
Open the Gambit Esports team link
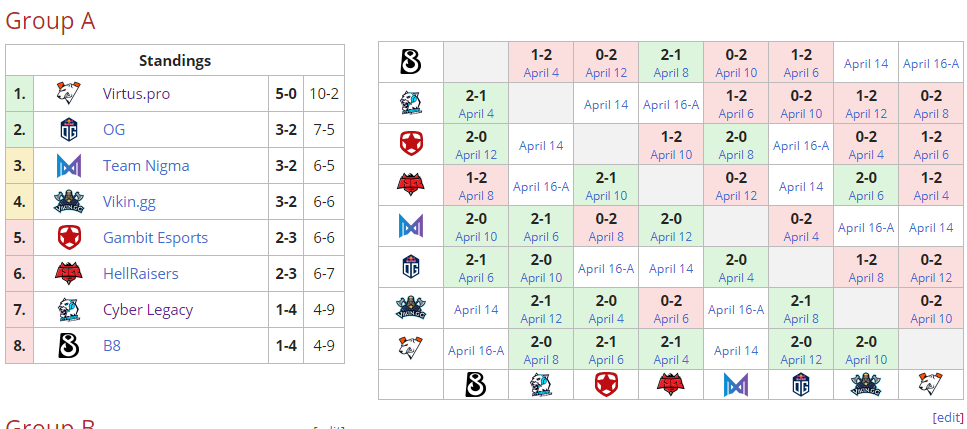pyautogui.click(x=155, y=238)
